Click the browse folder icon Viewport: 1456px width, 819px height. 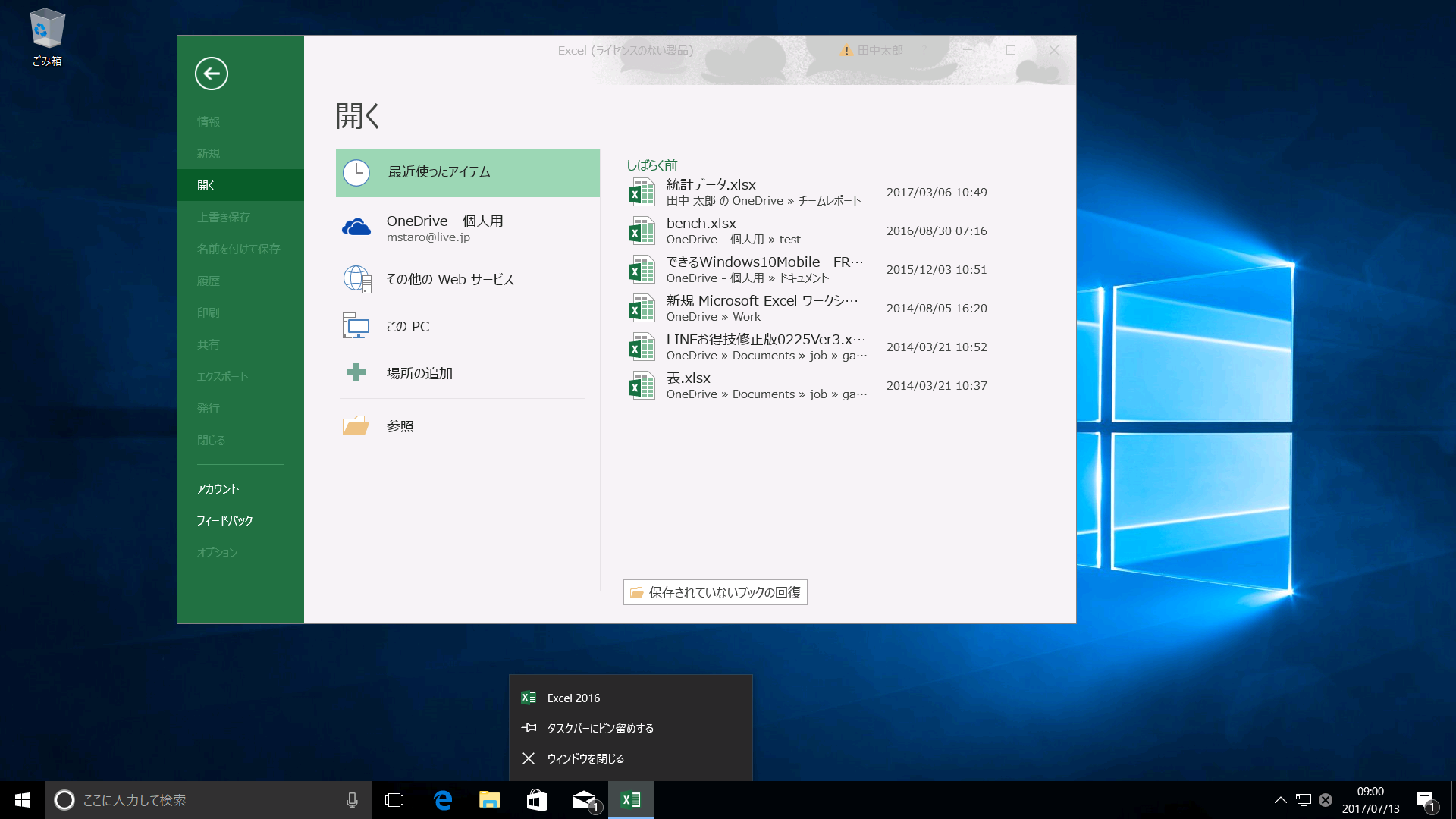pos(356,425)
